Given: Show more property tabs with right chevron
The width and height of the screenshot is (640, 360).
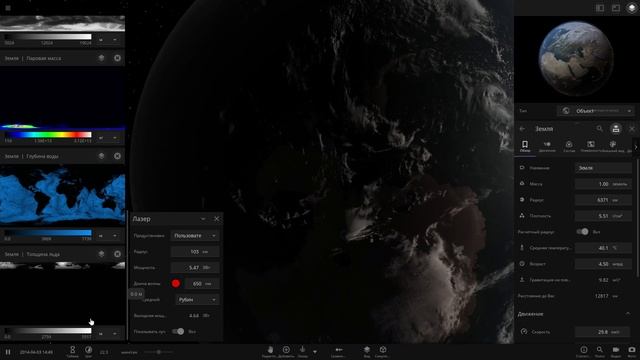Looking at the screenshot, I should point(636,147).
